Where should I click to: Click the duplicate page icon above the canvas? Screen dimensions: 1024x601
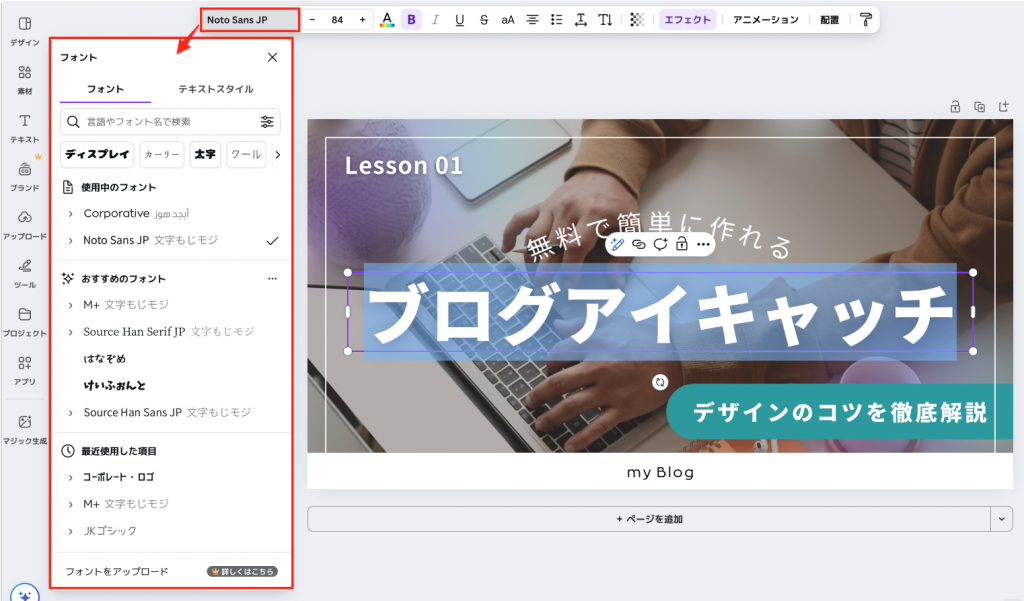click(979, 107)
